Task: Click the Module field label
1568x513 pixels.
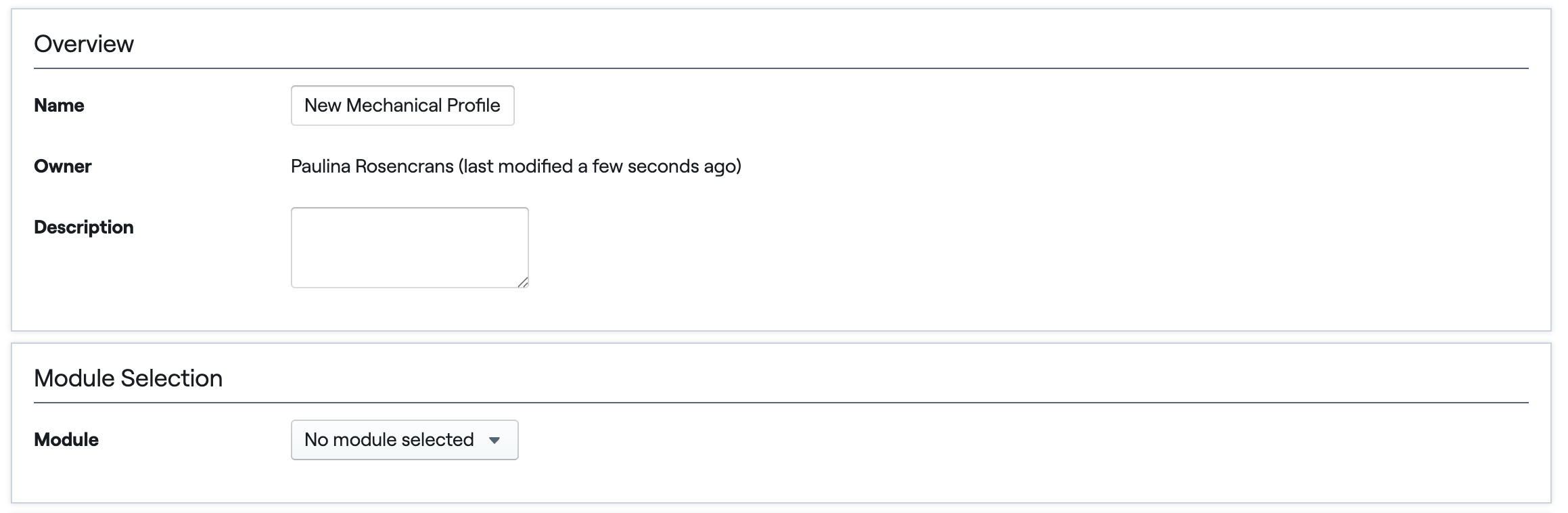Action: [66, 440]
